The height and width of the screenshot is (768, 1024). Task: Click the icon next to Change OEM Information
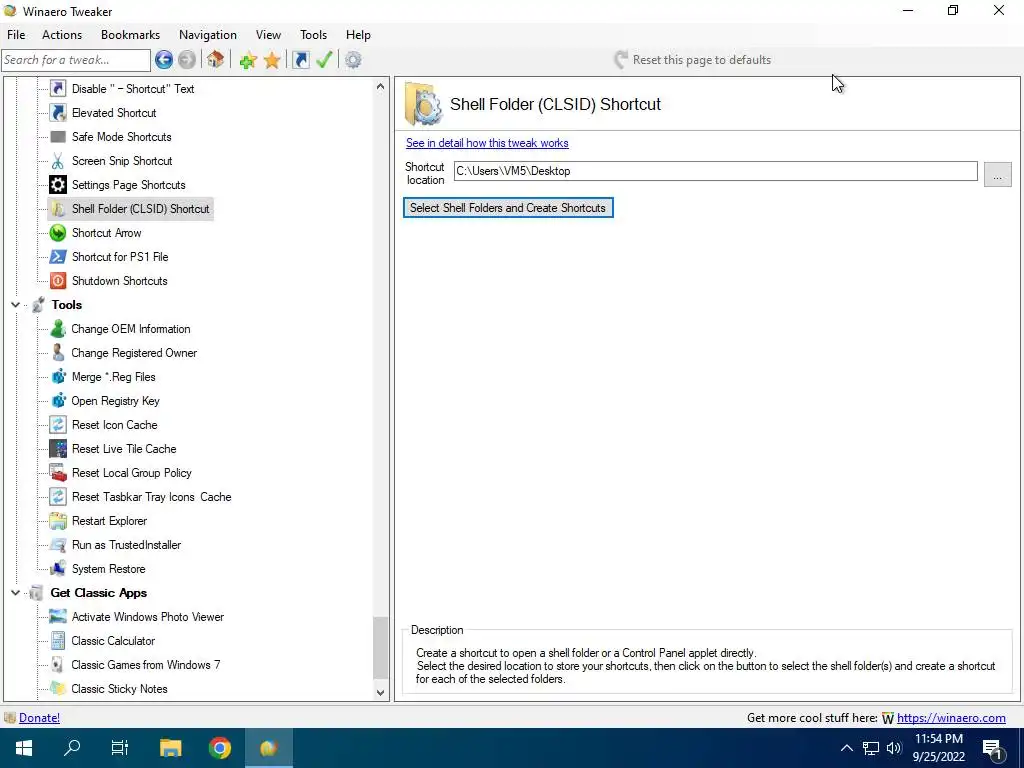[58, 329]
